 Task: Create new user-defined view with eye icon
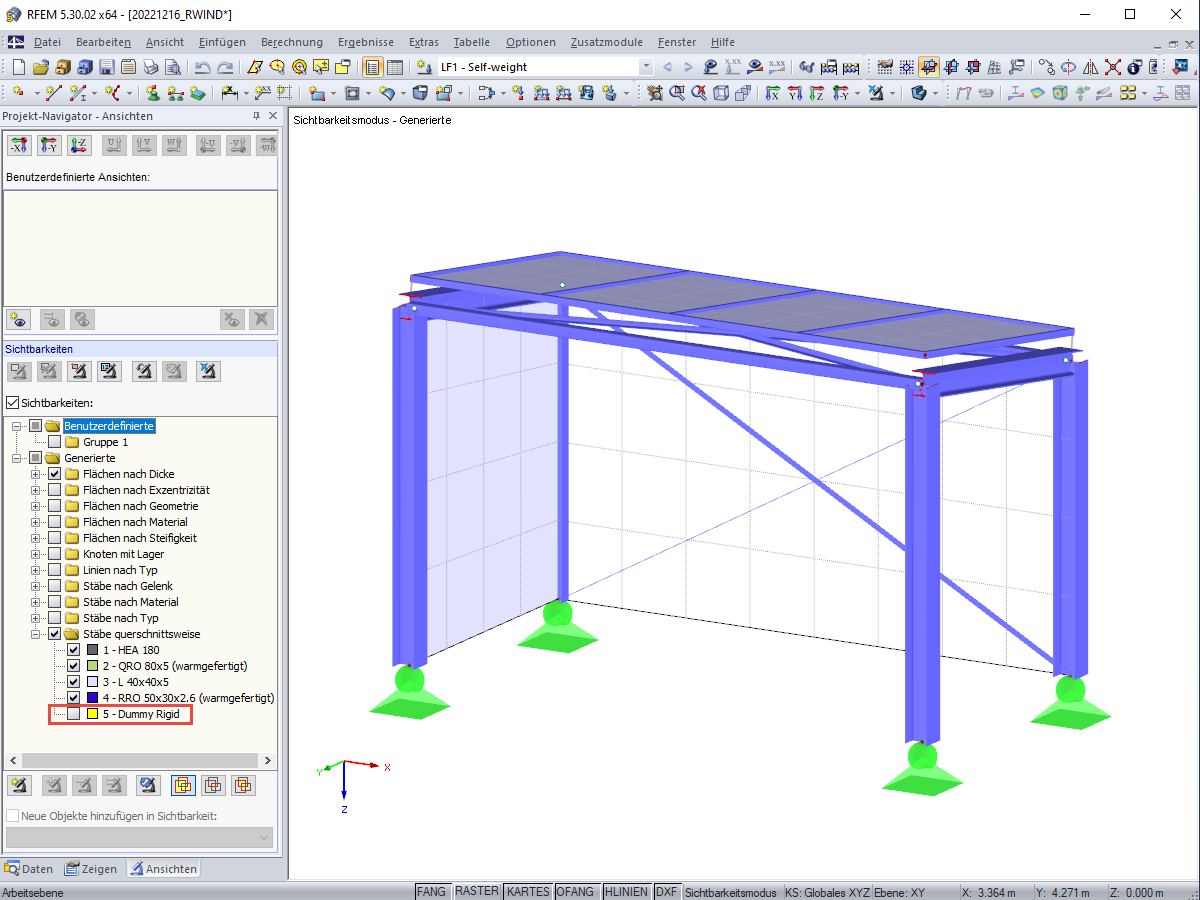click(x=20, y=319)
